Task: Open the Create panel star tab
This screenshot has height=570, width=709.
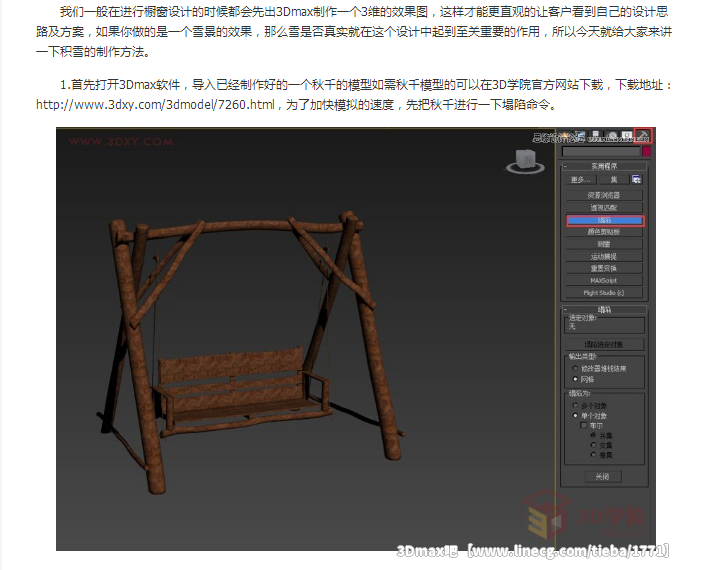Action: [565, 136]
